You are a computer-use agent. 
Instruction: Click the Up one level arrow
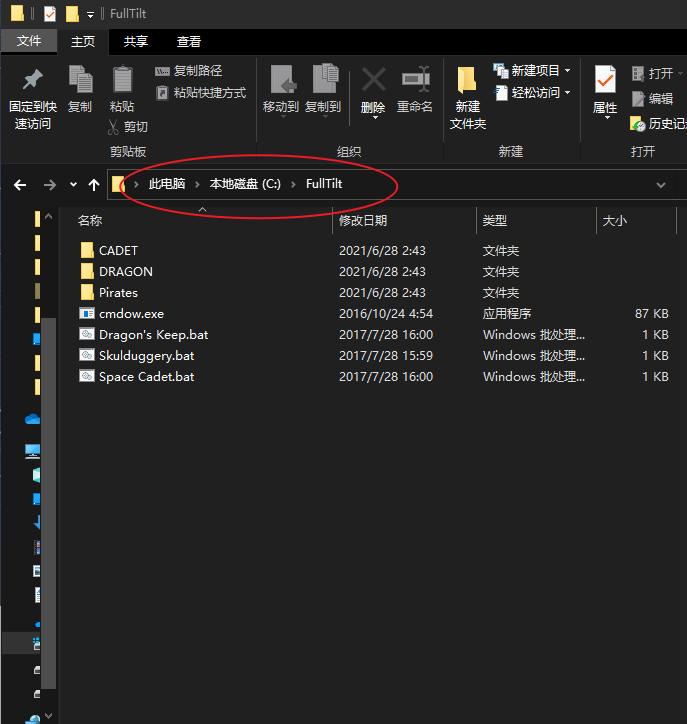[94, 185]
